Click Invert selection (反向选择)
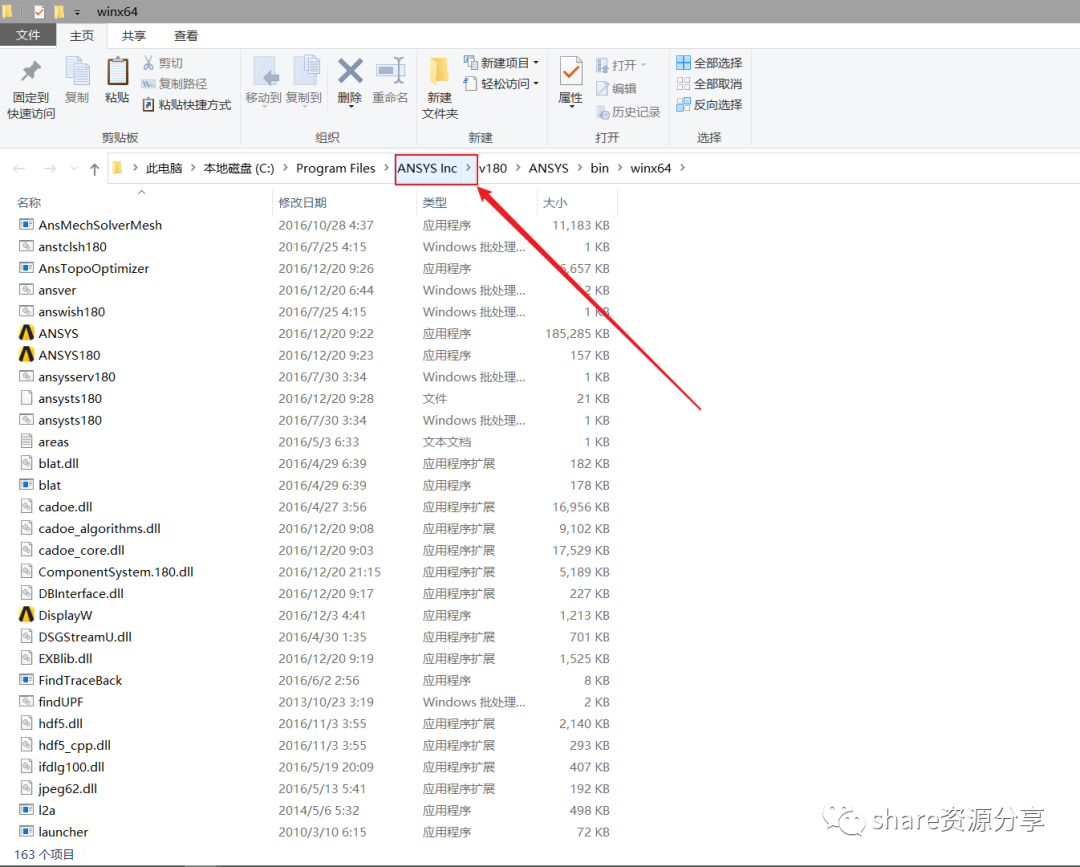 pyautogui.click(x=709, y=105)
